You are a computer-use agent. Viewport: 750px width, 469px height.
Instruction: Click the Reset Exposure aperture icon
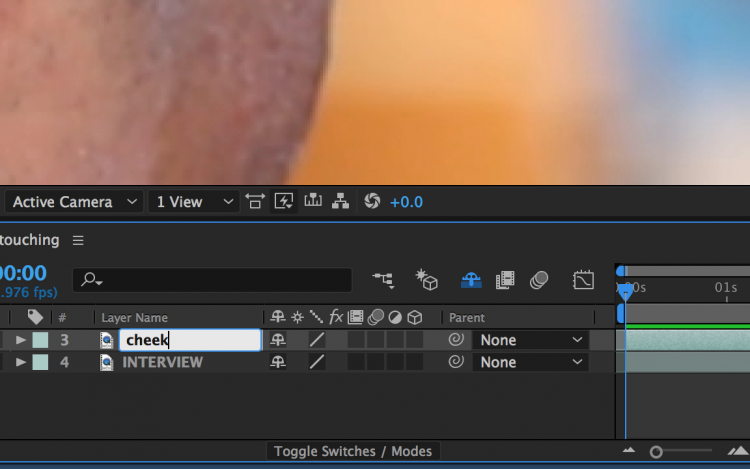372,201
